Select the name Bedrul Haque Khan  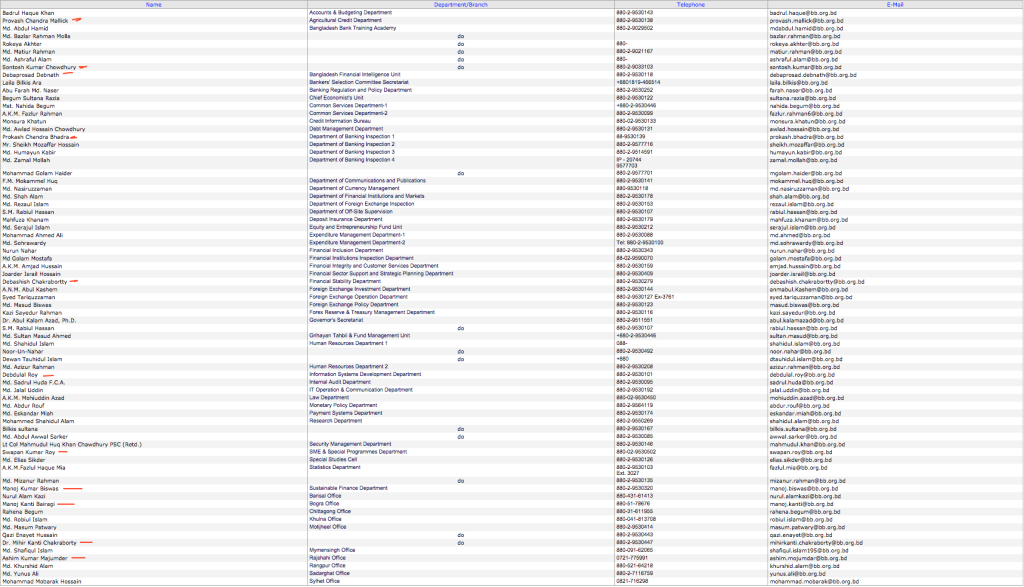point(29,12)
